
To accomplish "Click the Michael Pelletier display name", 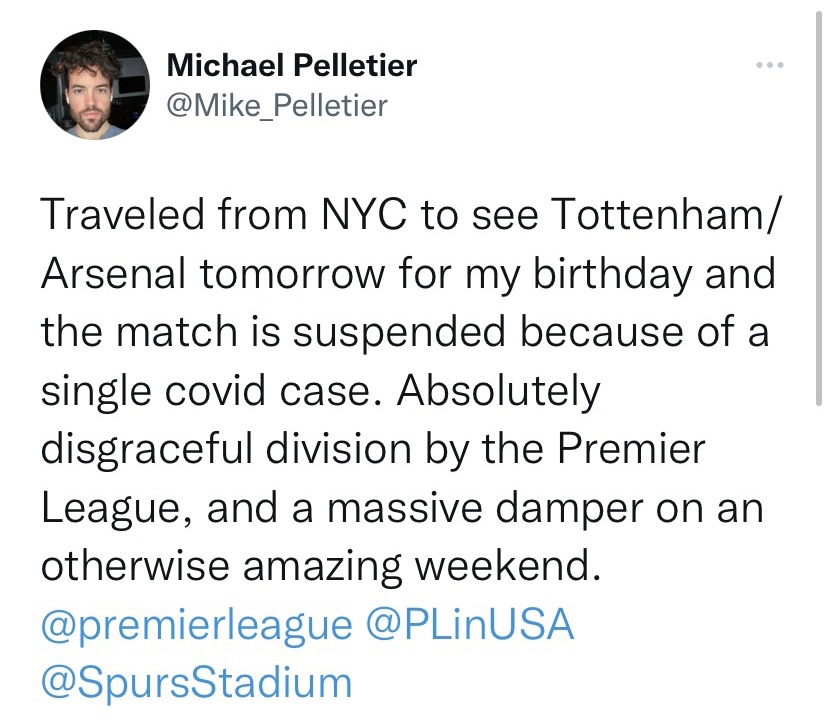I will point(291,67).
